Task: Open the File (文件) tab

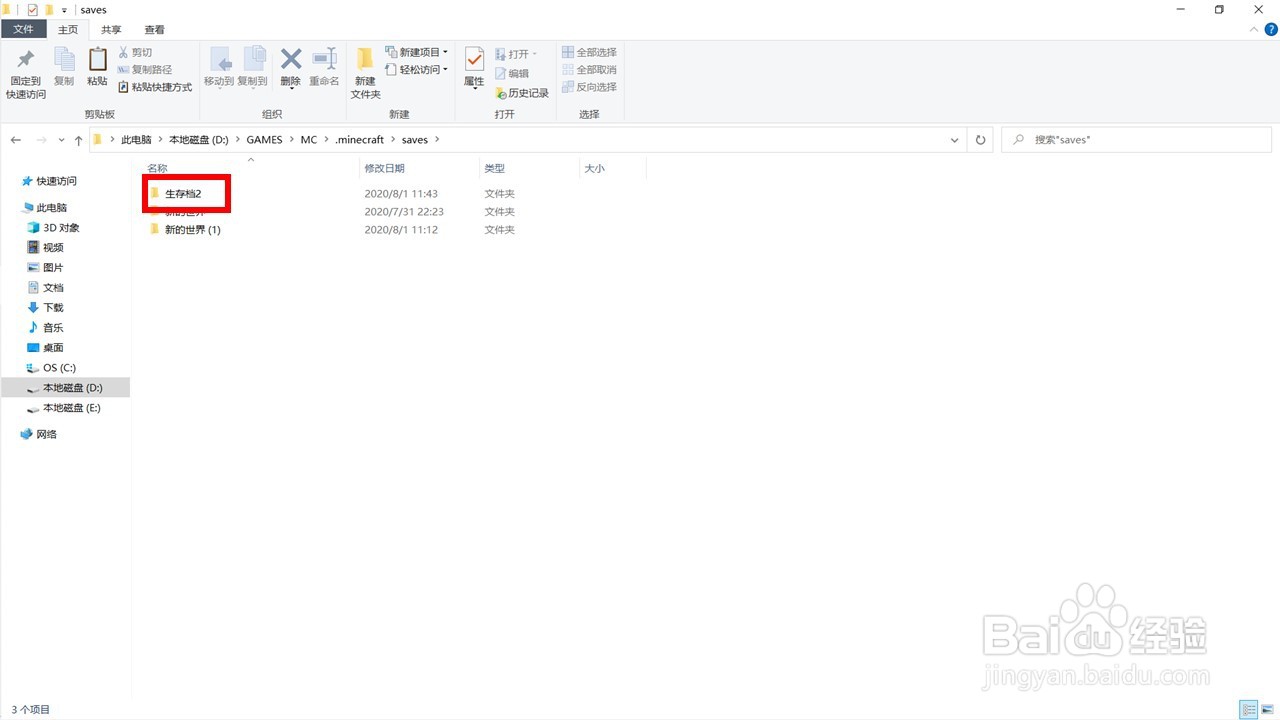Action: [x=23, y=30]
